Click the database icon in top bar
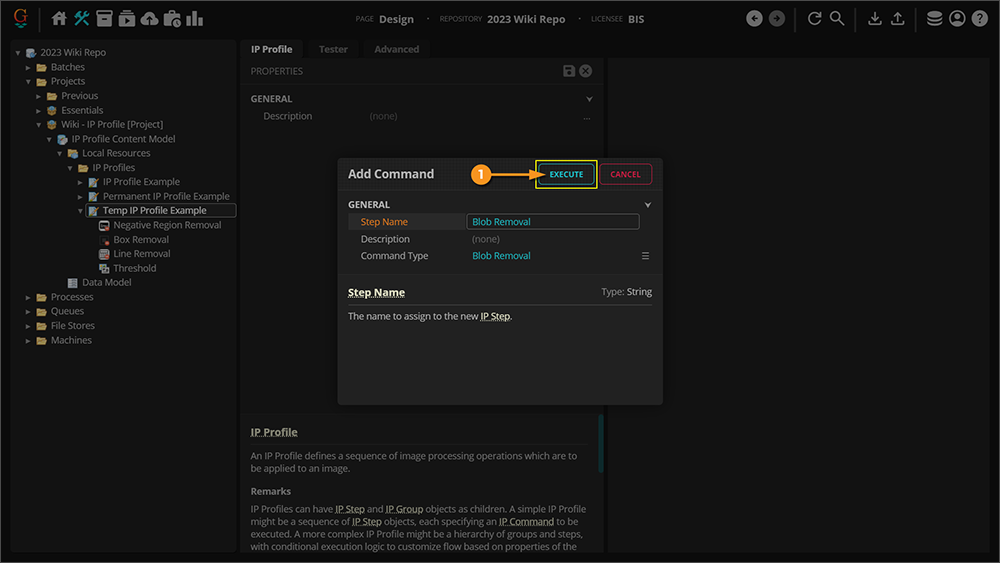The image size is (1000, 563). click(x=934, y=18)
